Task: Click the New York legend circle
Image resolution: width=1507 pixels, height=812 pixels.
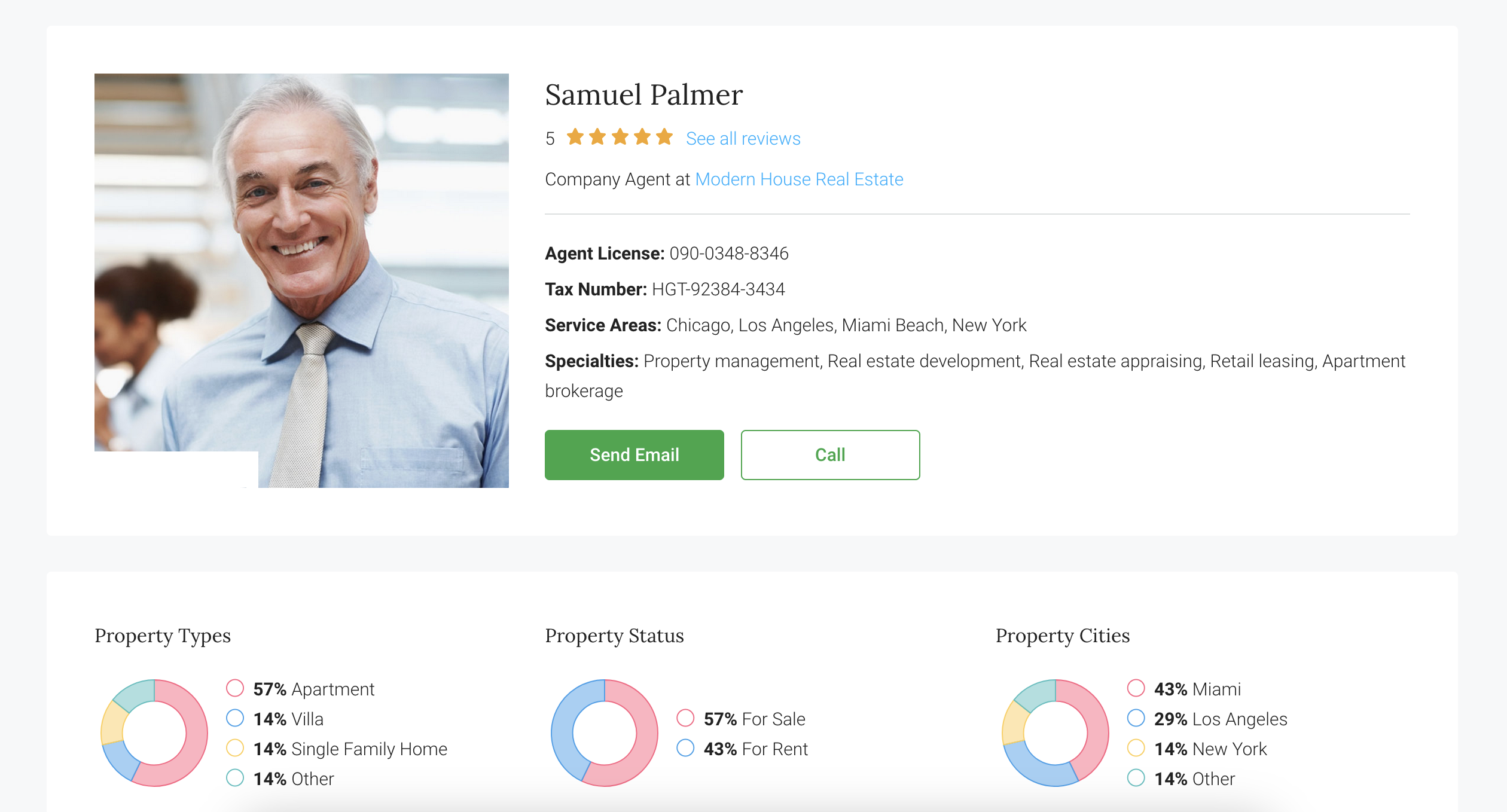Action: click(1136, 748)
